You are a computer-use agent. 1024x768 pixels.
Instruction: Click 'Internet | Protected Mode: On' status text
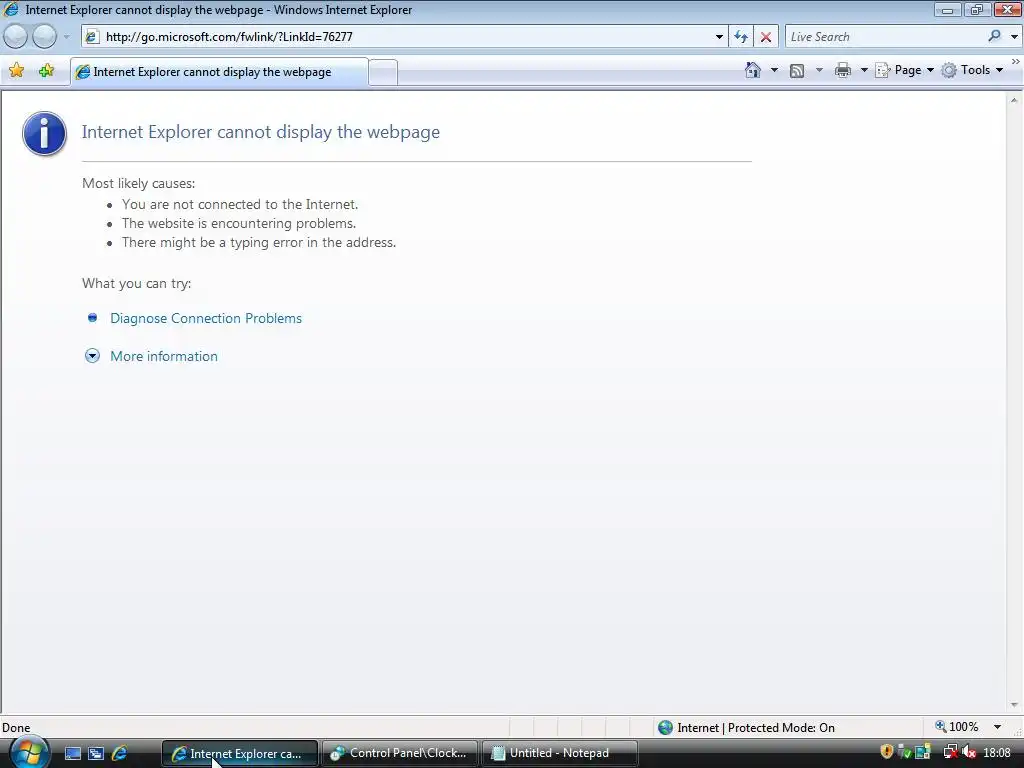pos(756,728)
